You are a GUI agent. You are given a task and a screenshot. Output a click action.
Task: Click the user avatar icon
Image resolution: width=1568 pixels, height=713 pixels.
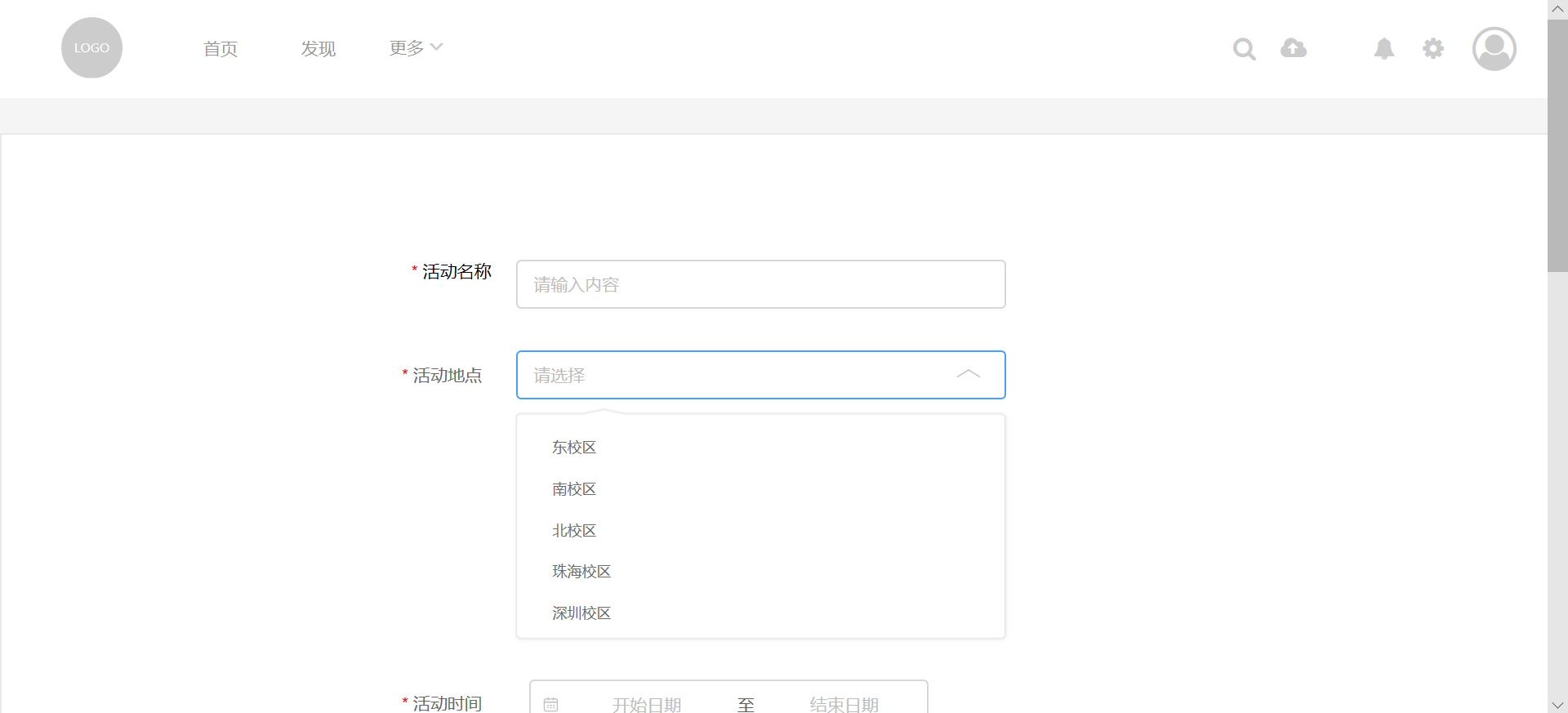pyautogui.click(x=1494, y=49)
